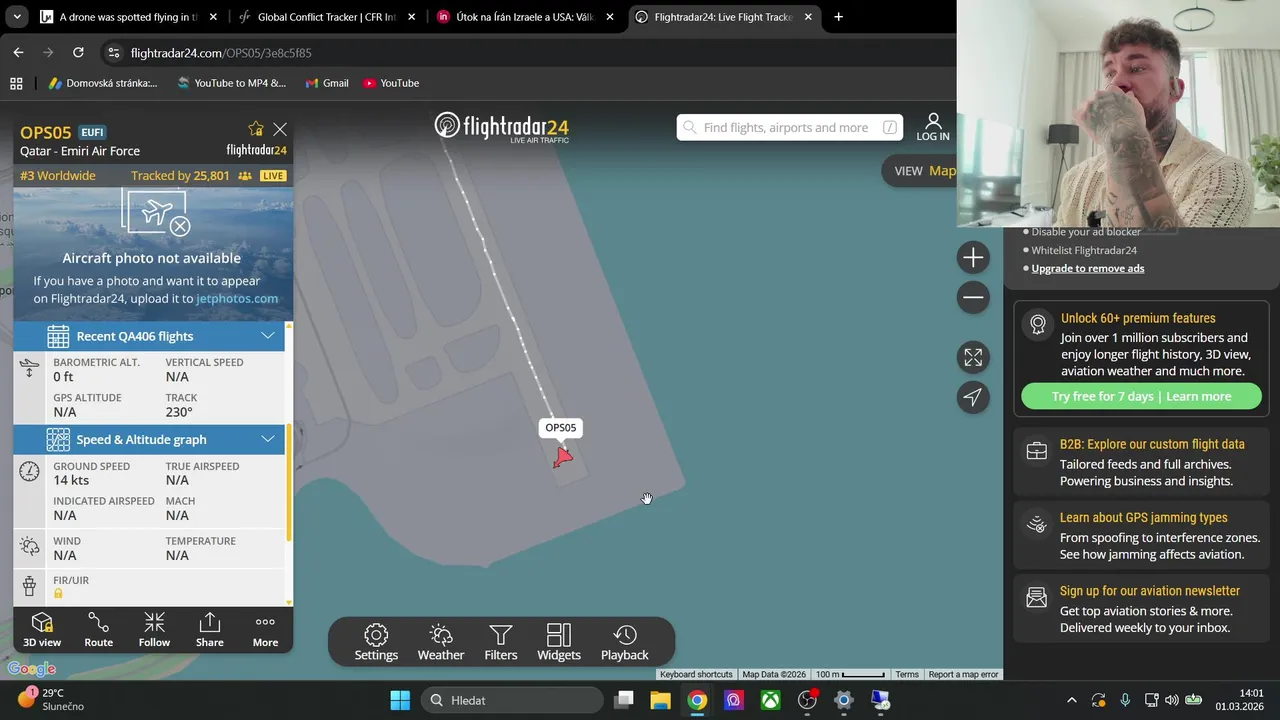1280x720 pixels.
Task: Click the '14 kts' ground speed value
Action: (71, 480)
